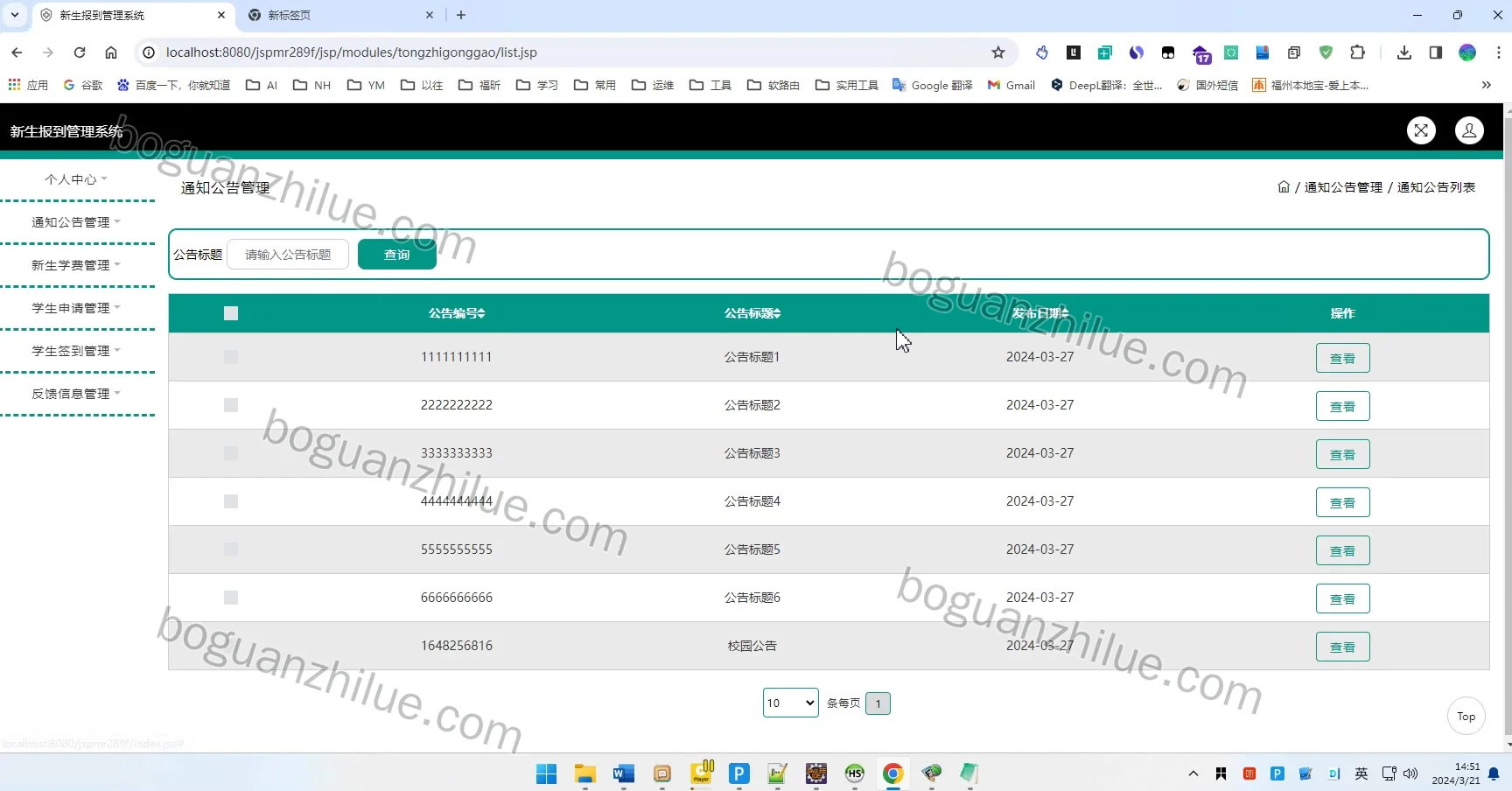This screenshot has width=1512, height=791.
Task: Open Chrome icon in taskbar
Action: [x=893, y=773]
